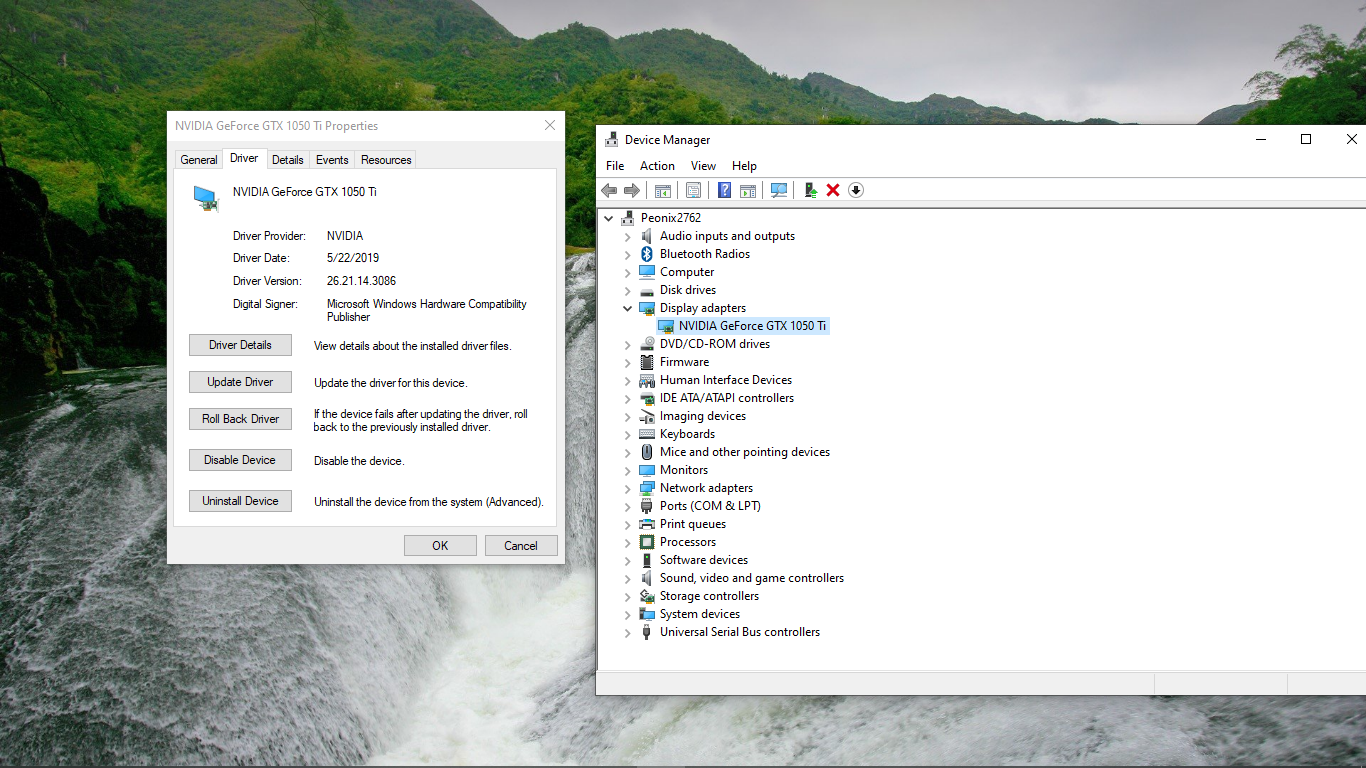The height and width of the screenshot is (768, 1366).
Task: Click the Uninstall Device button
Action: click(240, 501)
